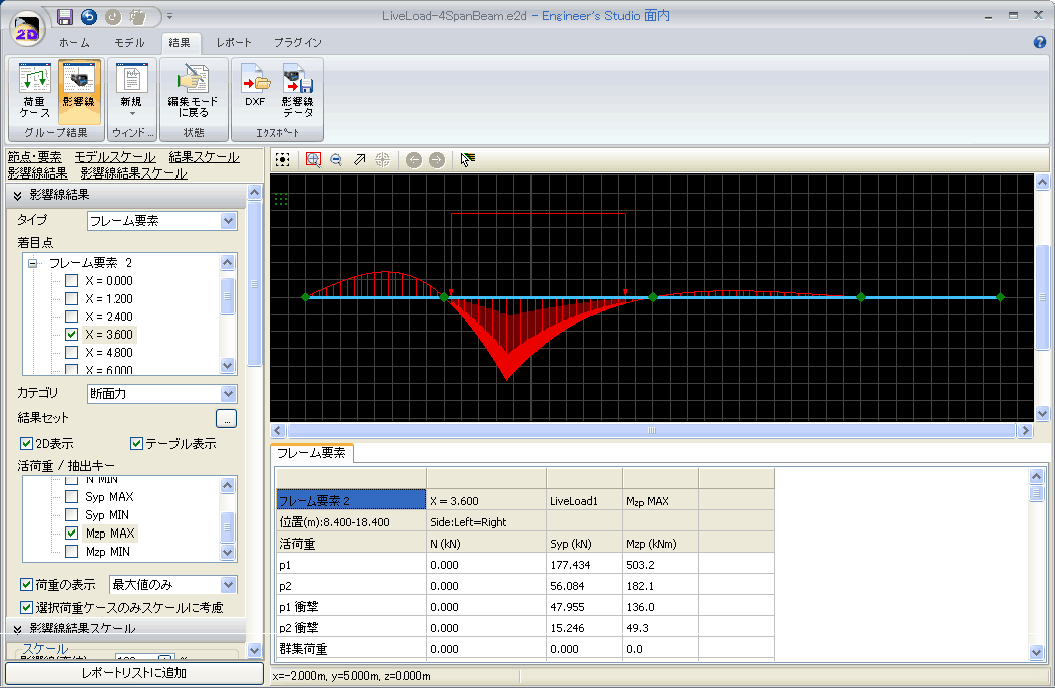Open the プラグイン ribbon tab
The width and height of the screenshot is (1055, 688).
(297, 42)
